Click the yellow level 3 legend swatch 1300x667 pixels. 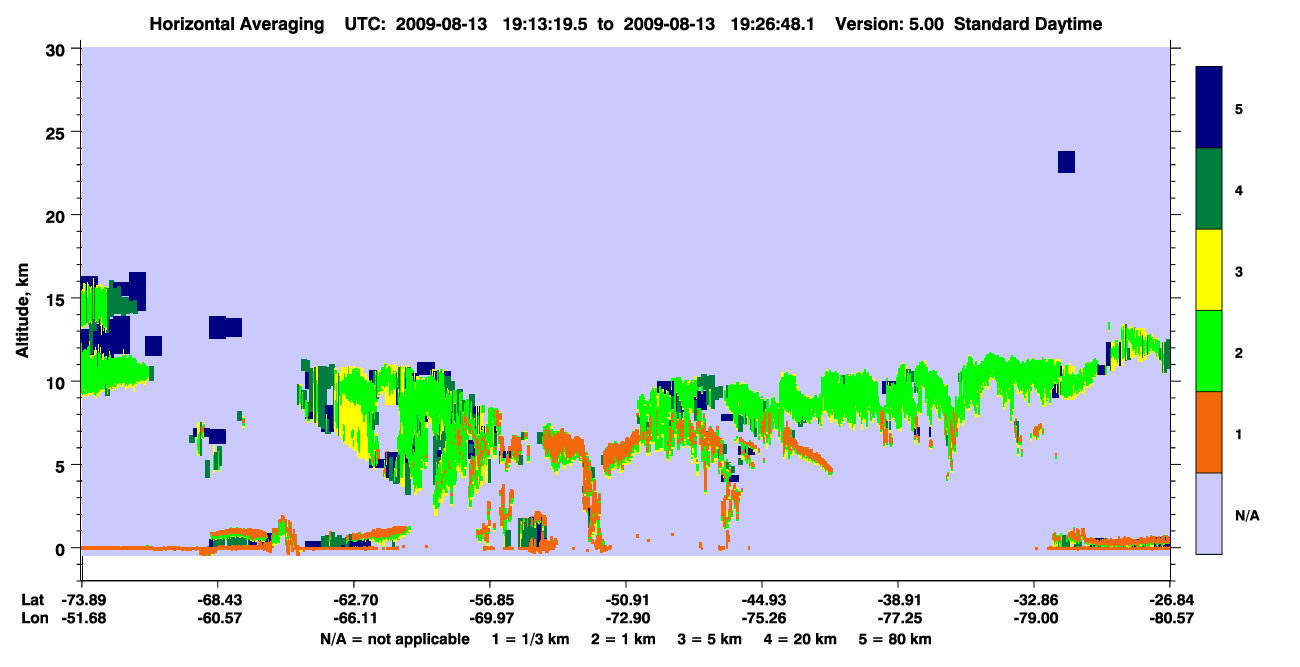(1209, 270)
